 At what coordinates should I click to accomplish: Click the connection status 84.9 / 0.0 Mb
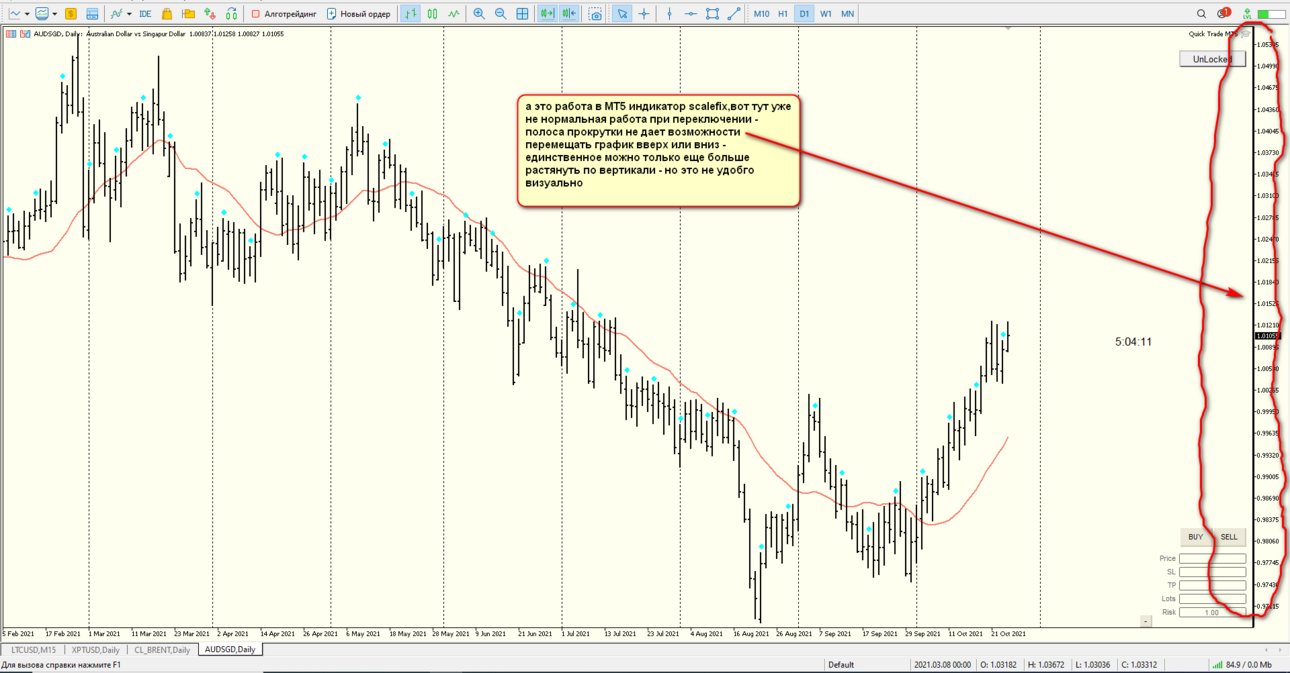point(1243,665)
